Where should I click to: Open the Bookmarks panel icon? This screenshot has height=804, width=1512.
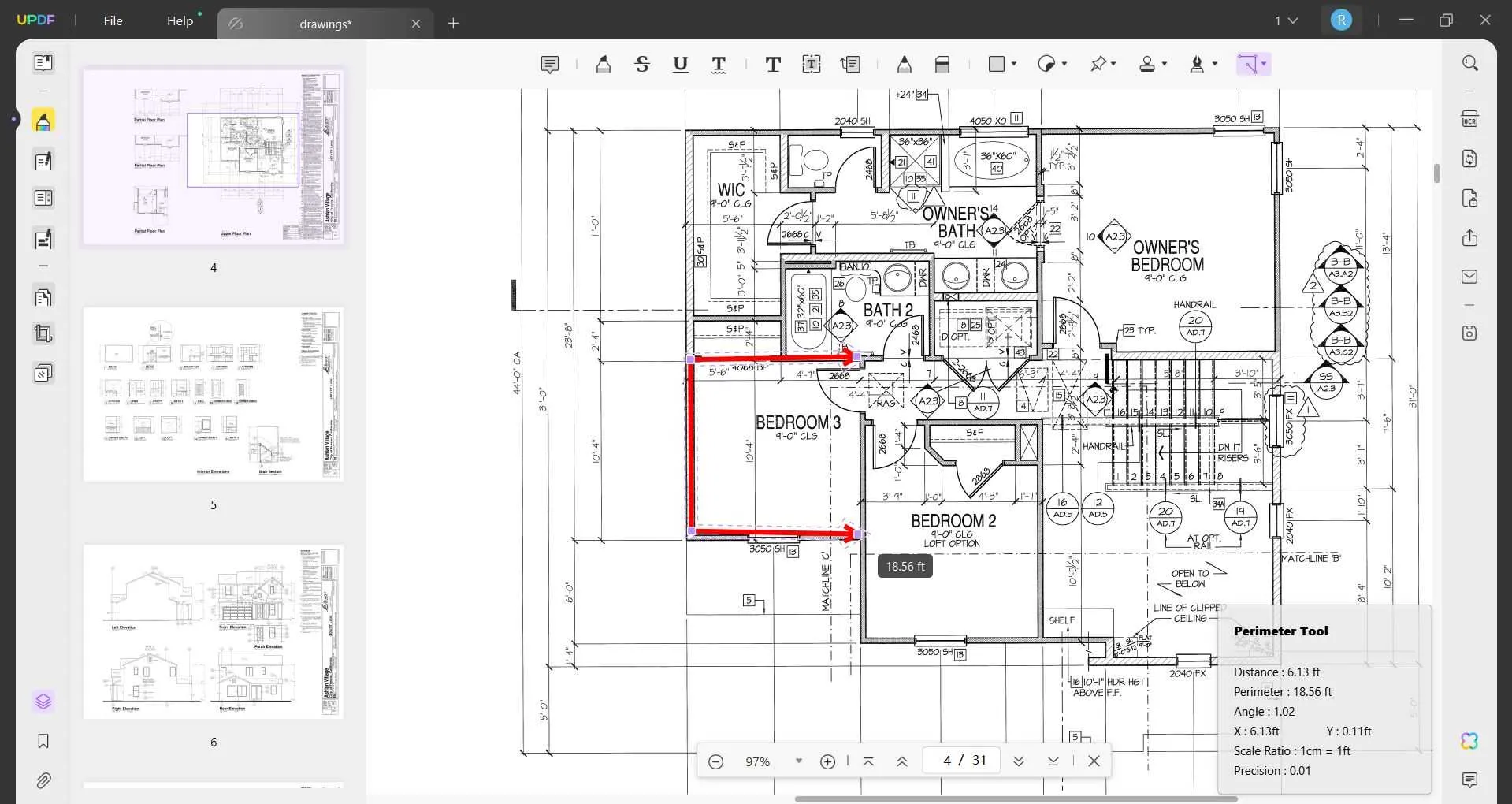click(x=43, y=741)
